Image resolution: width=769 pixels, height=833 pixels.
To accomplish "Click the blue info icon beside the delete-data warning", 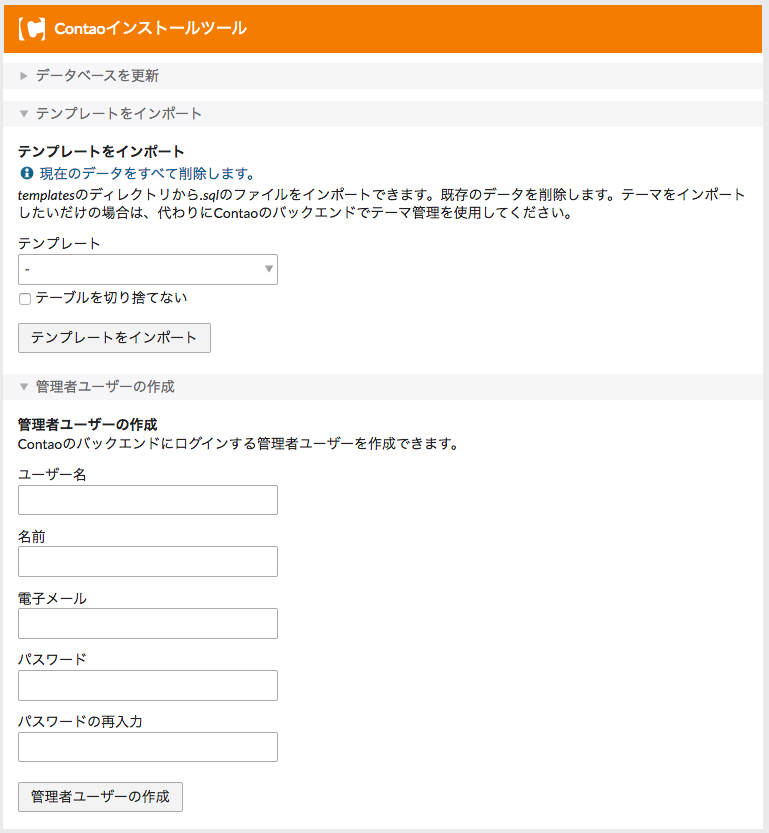I will (x=27, y=173).
